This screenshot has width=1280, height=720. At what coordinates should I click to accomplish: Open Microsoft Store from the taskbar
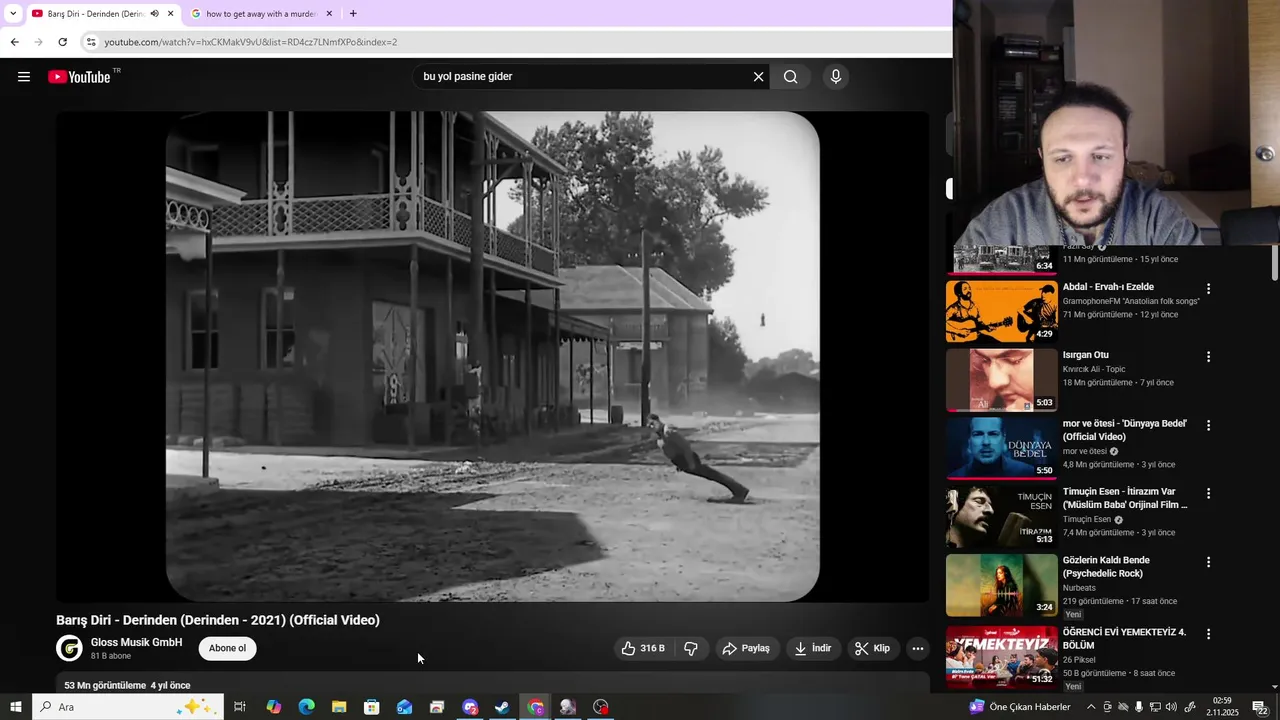pyautogui.click(x=372, y=707)
